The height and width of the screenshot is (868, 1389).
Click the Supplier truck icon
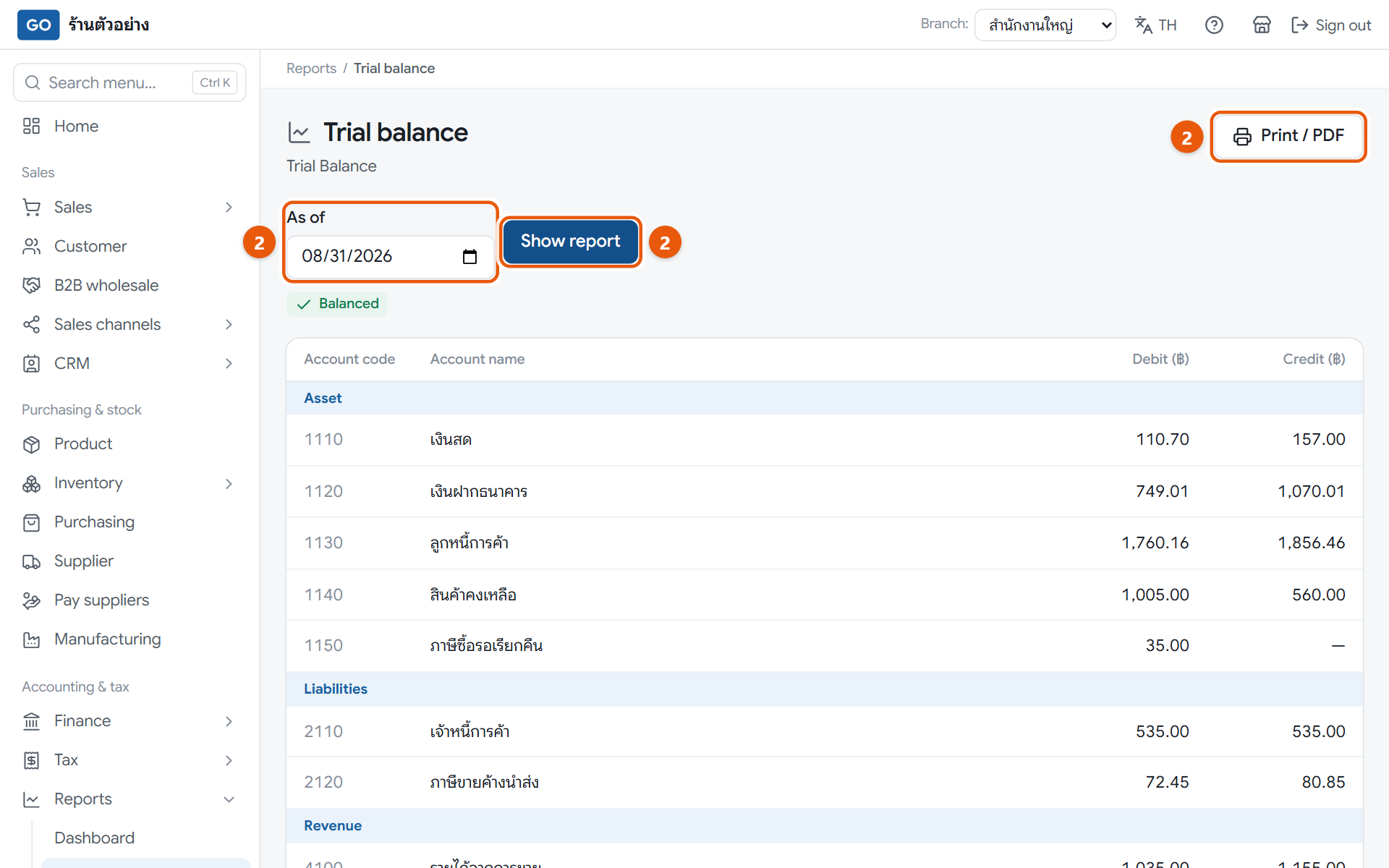point(31,561)
